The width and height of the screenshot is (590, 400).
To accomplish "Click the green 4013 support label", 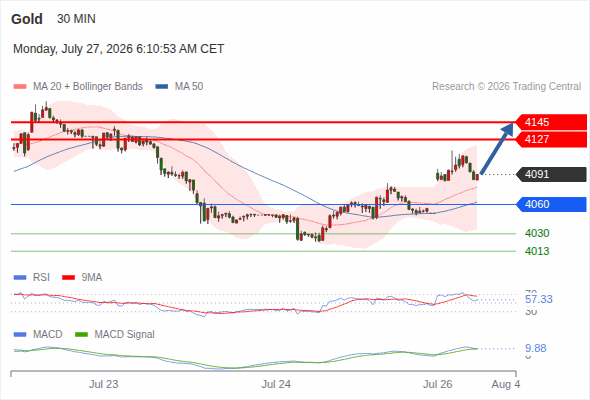I will pos(537,251).
